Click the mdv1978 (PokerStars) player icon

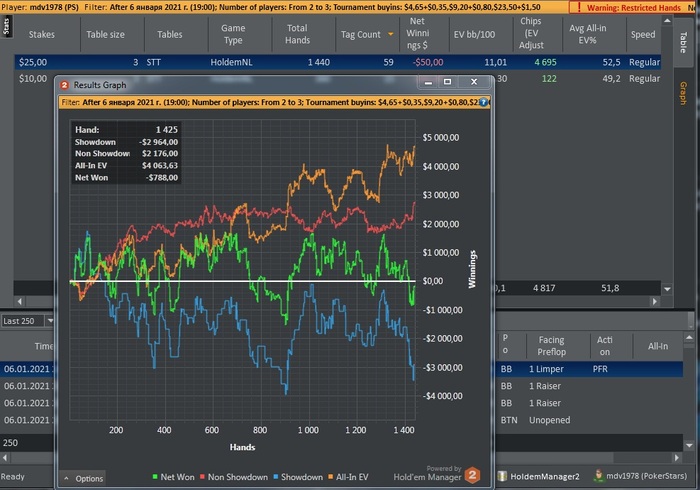598,476
